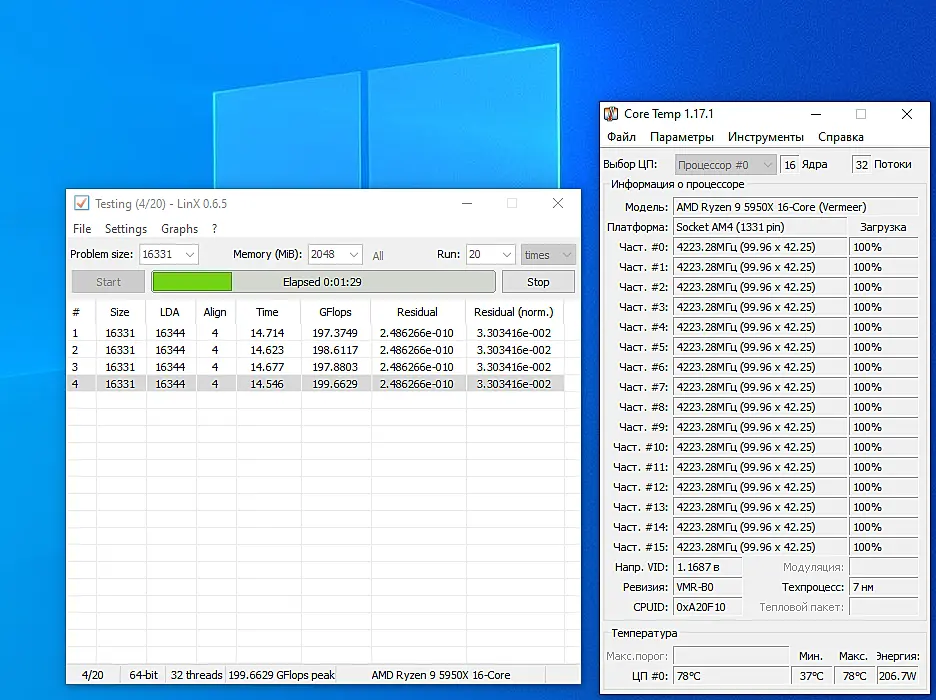
Task: Click the LinX checkmark app icon
Action: (82, 203)
